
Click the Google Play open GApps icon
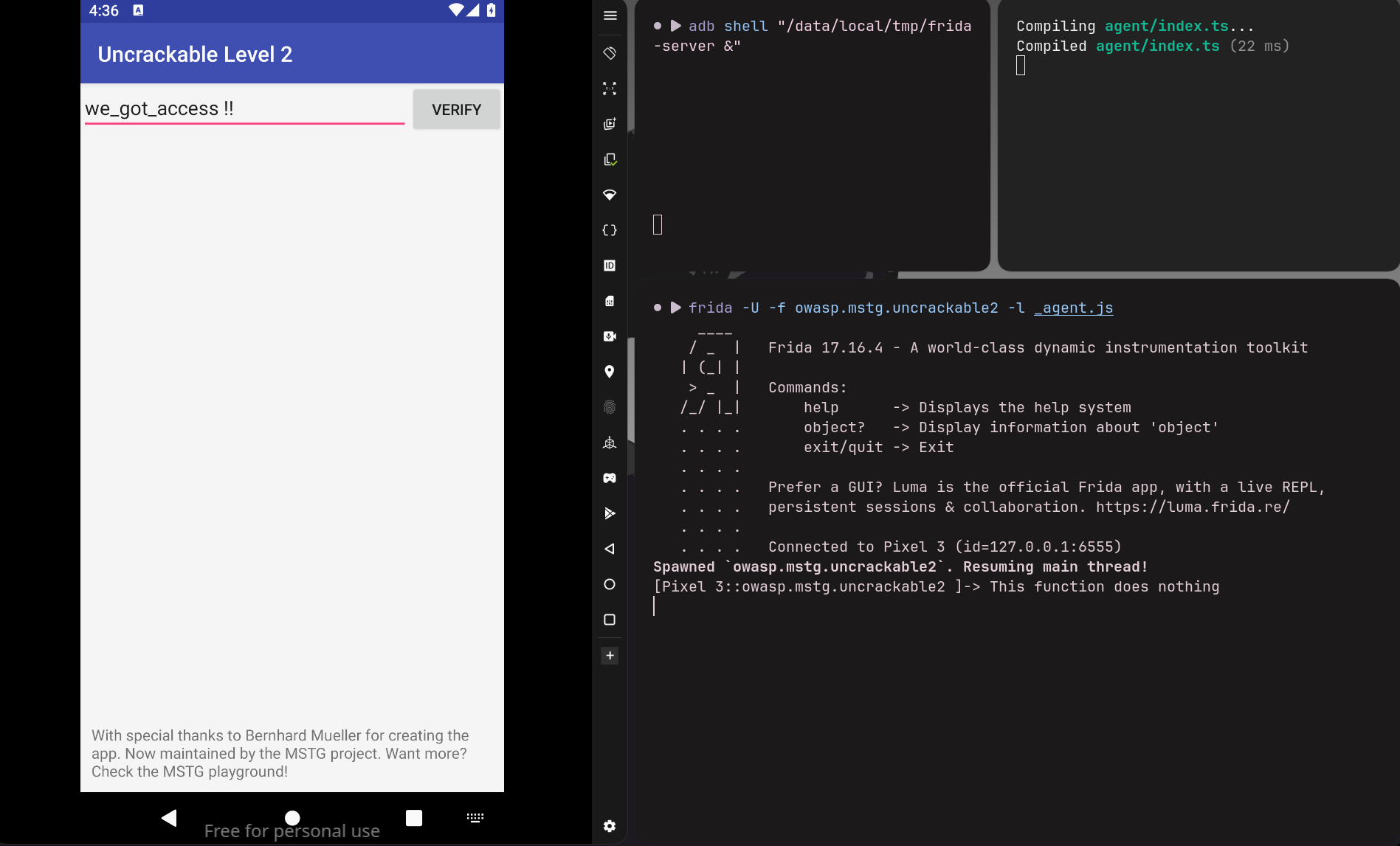click(610, 513)
